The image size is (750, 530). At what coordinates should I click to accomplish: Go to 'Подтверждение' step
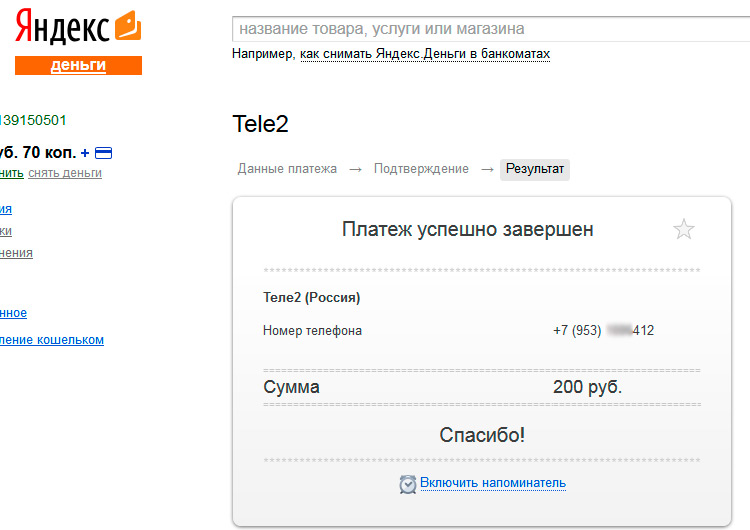pyautogui.click(x=421, y=169)
